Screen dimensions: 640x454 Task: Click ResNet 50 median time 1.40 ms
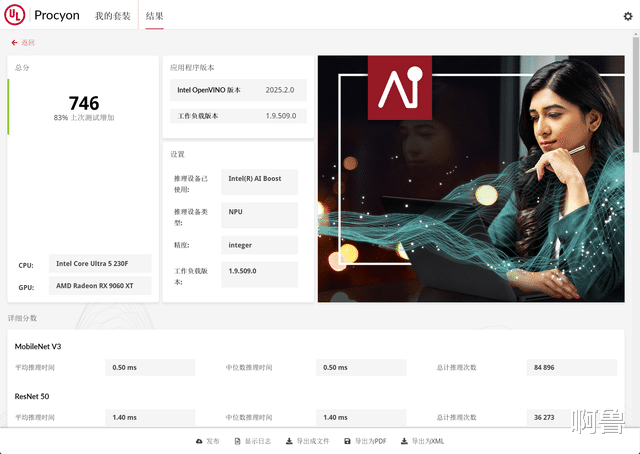click(361, 417)
